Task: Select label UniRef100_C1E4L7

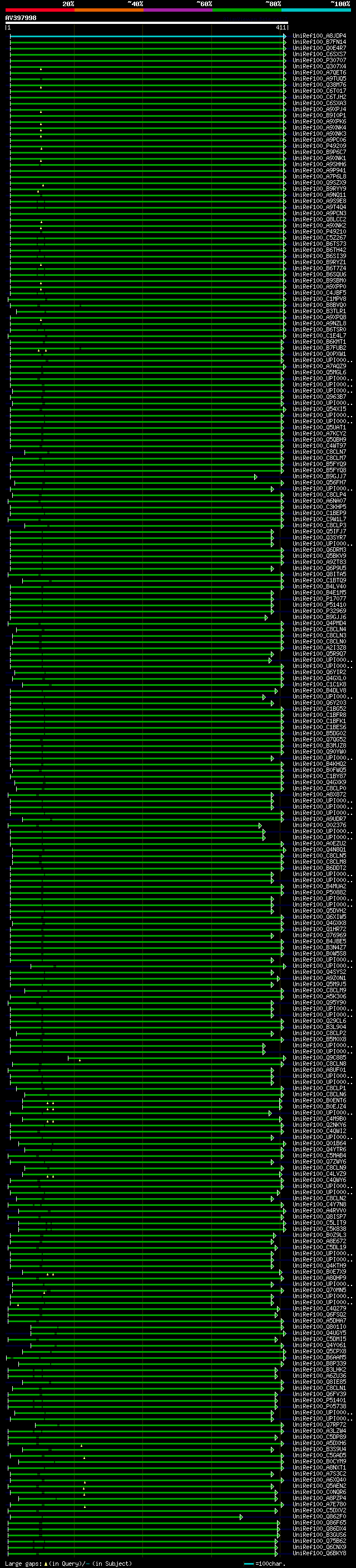Action: tap(319, 335)
